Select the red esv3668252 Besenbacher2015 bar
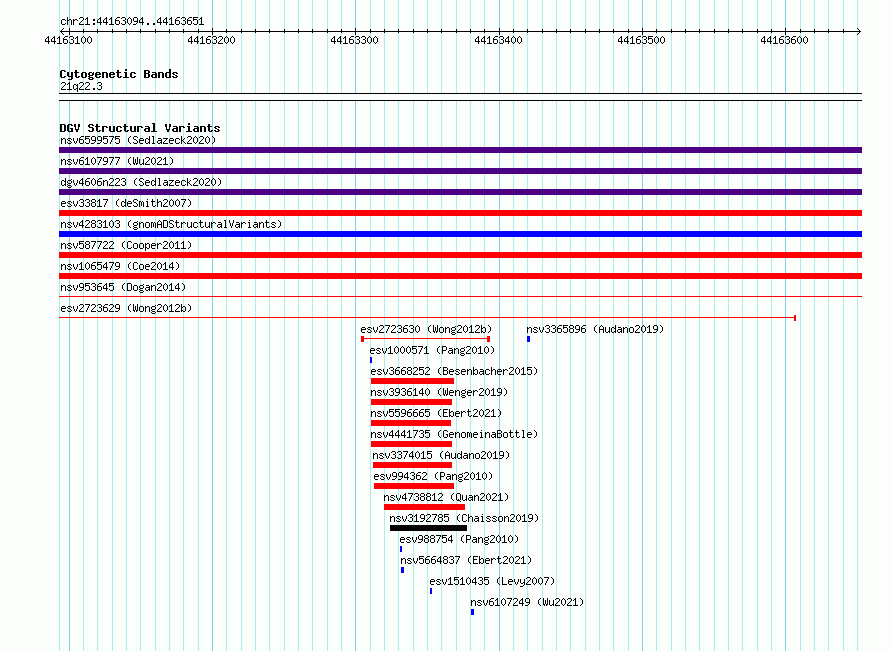The height and width of the screenshot is (651, 890). click(x=412, y=381)
